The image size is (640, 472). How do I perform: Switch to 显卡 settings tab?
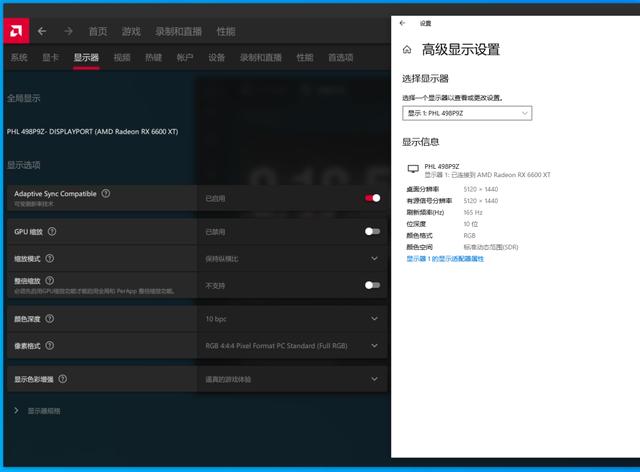(x=50, y=58)
